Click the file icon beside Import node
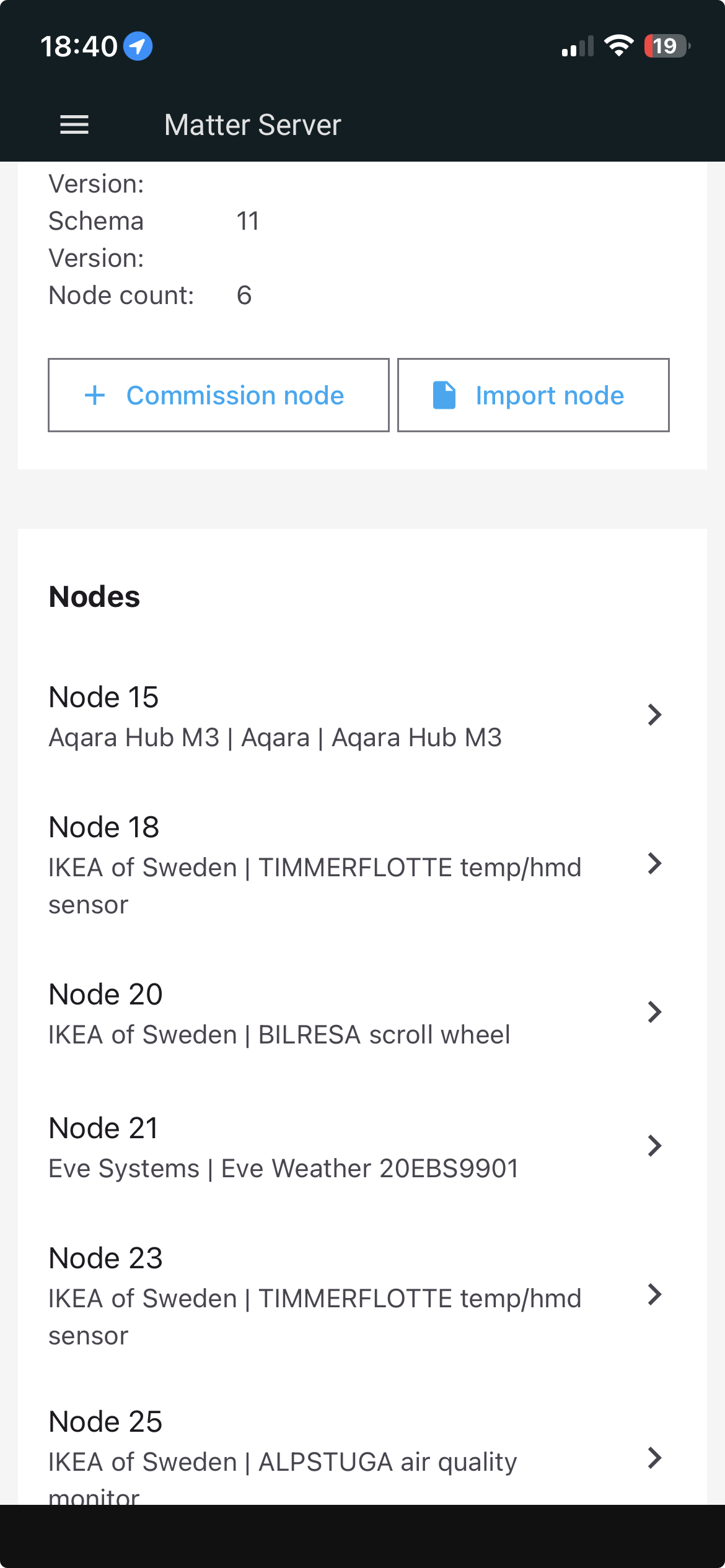 coord(444,395)
